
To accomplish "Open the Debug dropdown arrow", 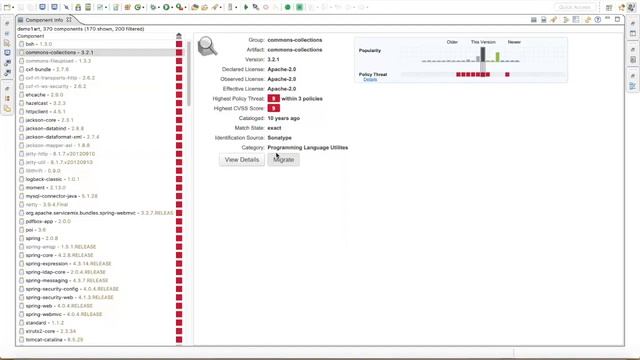I will (158, 7).
